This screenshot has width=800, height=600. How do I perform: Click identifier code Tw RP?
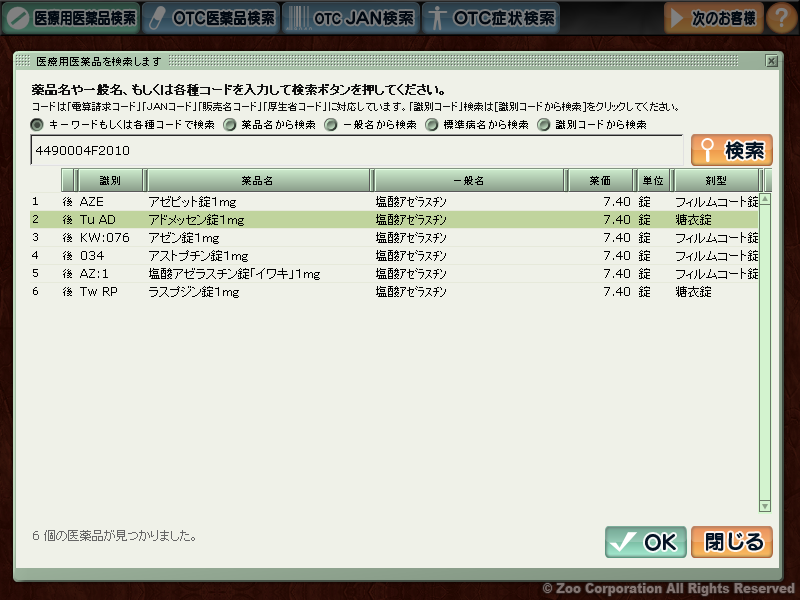98,292
